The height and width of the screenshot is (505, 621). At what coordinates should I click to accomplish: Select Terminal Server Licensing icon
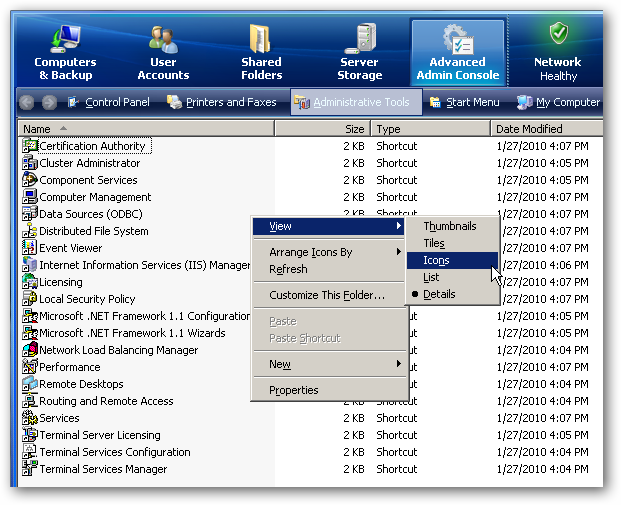click(x=30, y=435)
